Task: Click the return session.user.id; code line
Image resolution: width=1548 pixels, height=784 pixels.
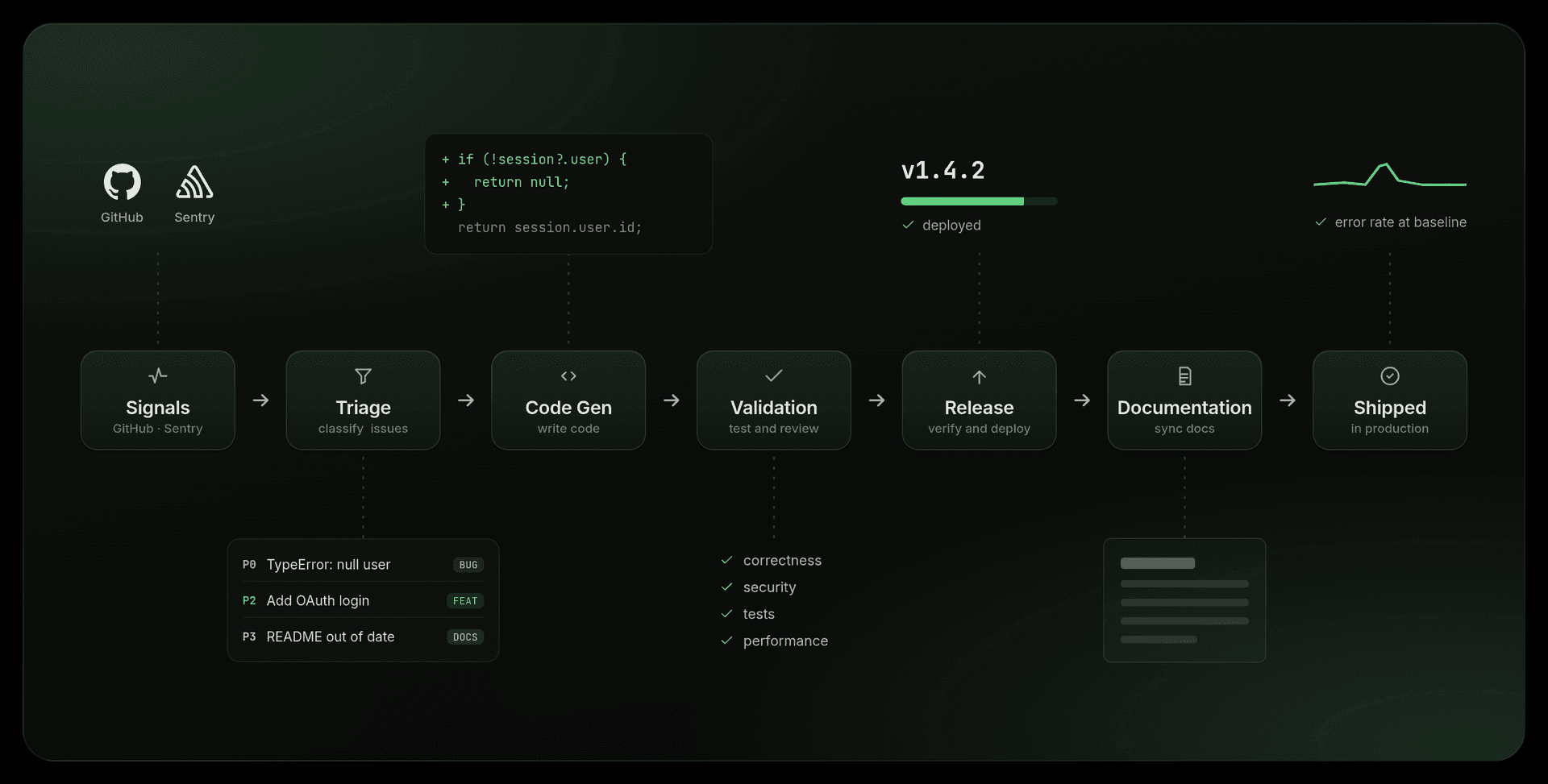Action: (x=550, y=228)
